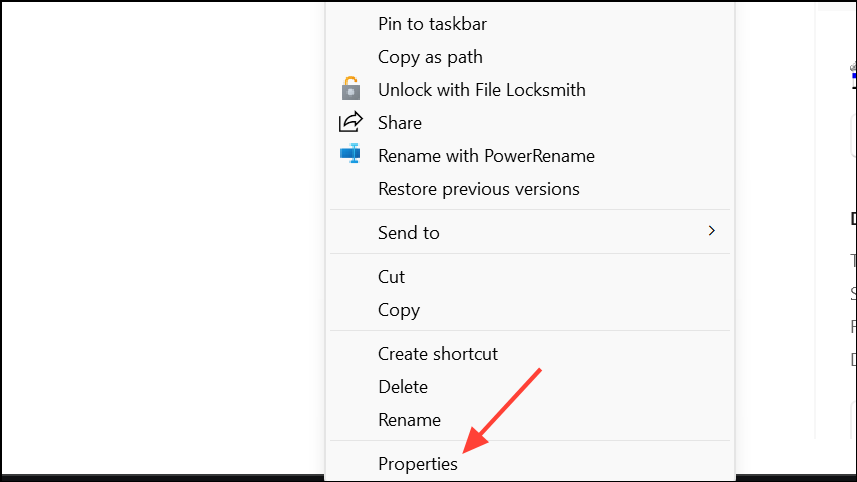
Task: Choose the Rename with PowerRename label
Action: point(486,155)
